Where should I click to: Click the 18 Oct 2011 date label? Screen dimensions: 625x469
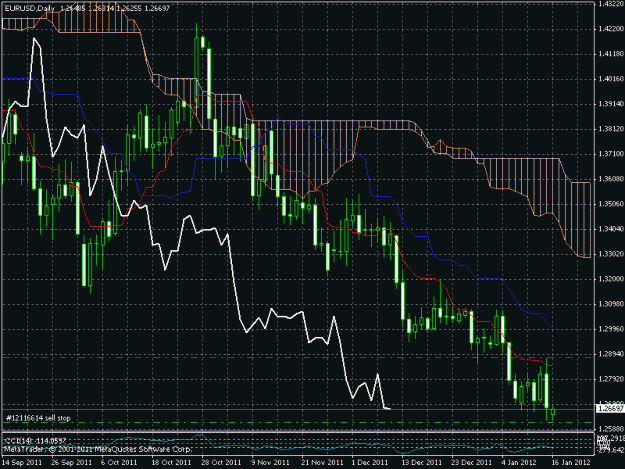(x=171, y=463)
